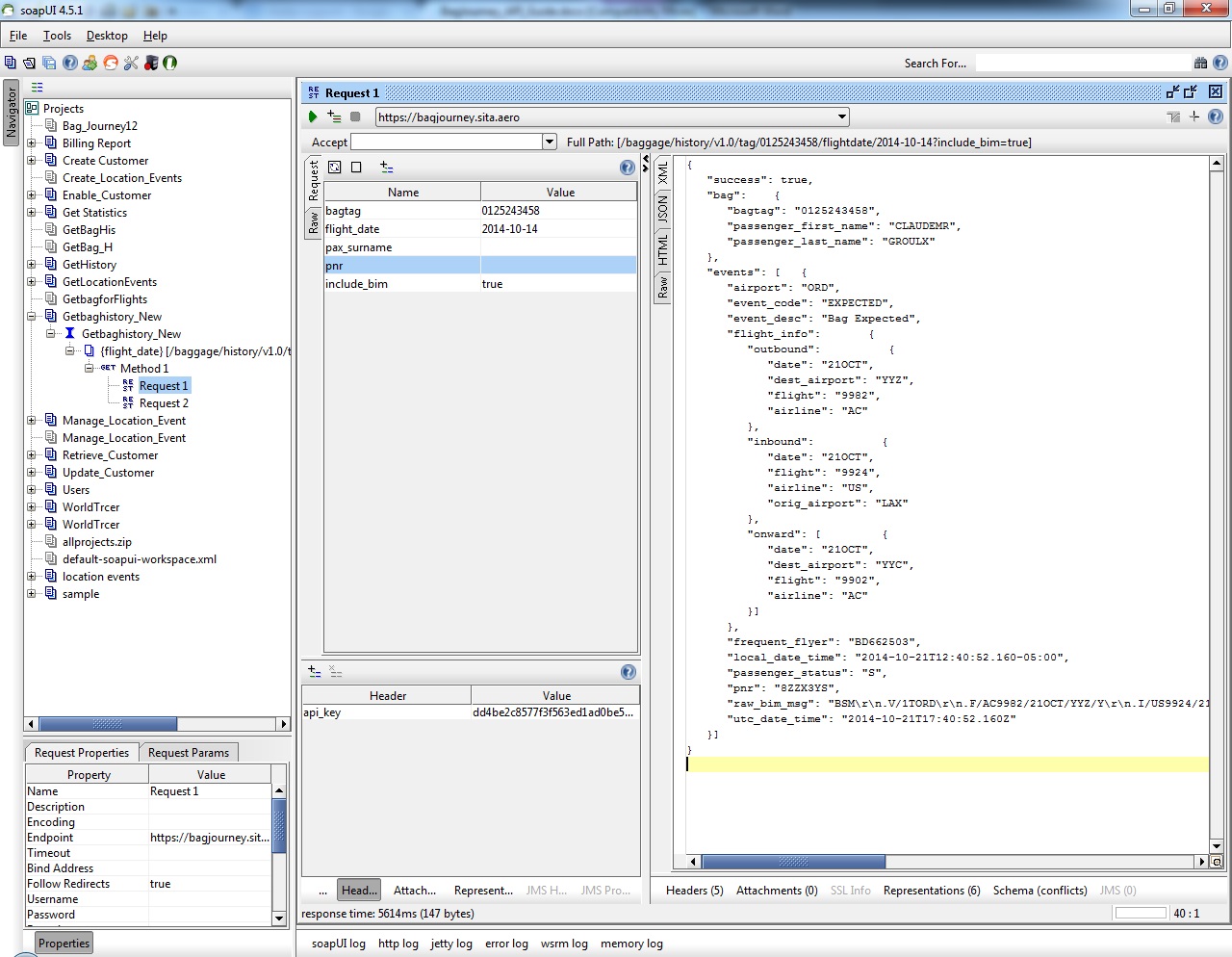Expand the Users project node
This screenshot has width=1232, height=957.
32,489
